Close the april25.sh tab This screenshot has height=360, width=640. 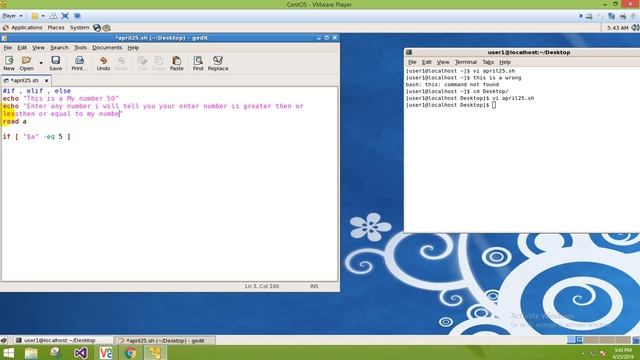click(47, 81)
